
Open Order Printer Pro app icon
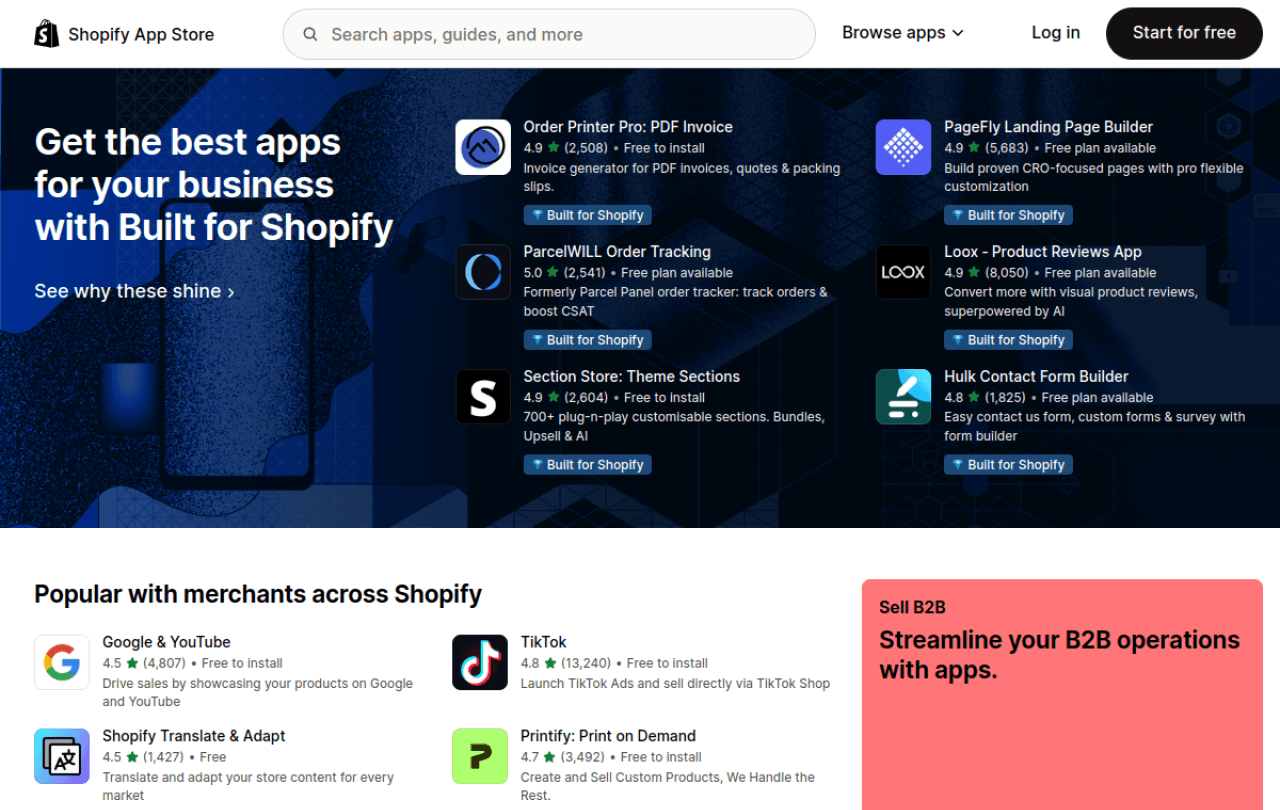tap(483, 147)
